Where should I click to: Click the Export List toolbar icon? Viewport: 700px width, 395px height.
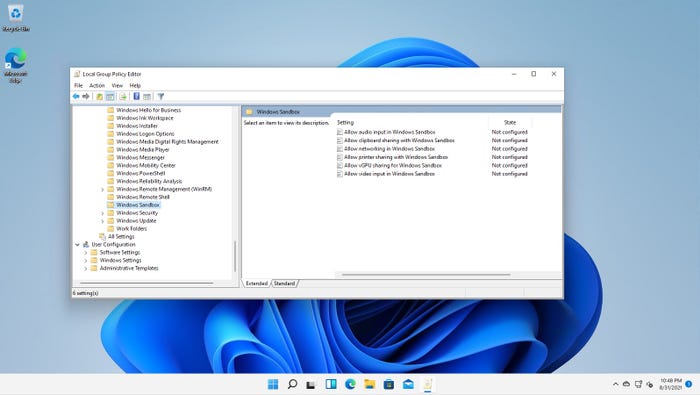(123, 96)
